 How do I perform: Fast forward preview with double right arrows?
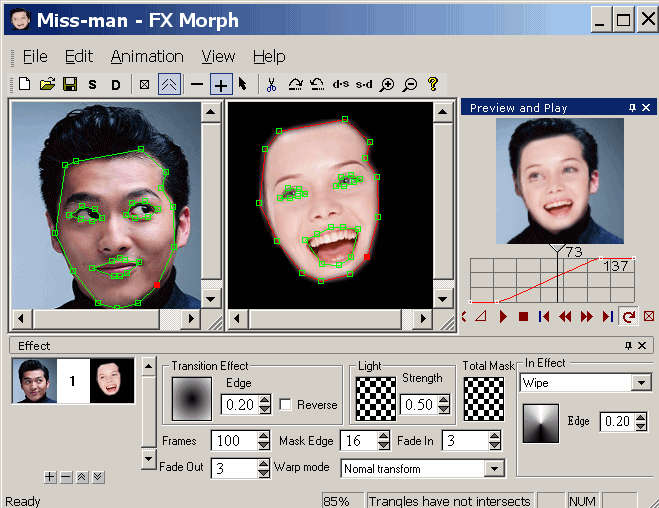click(587, 316)
